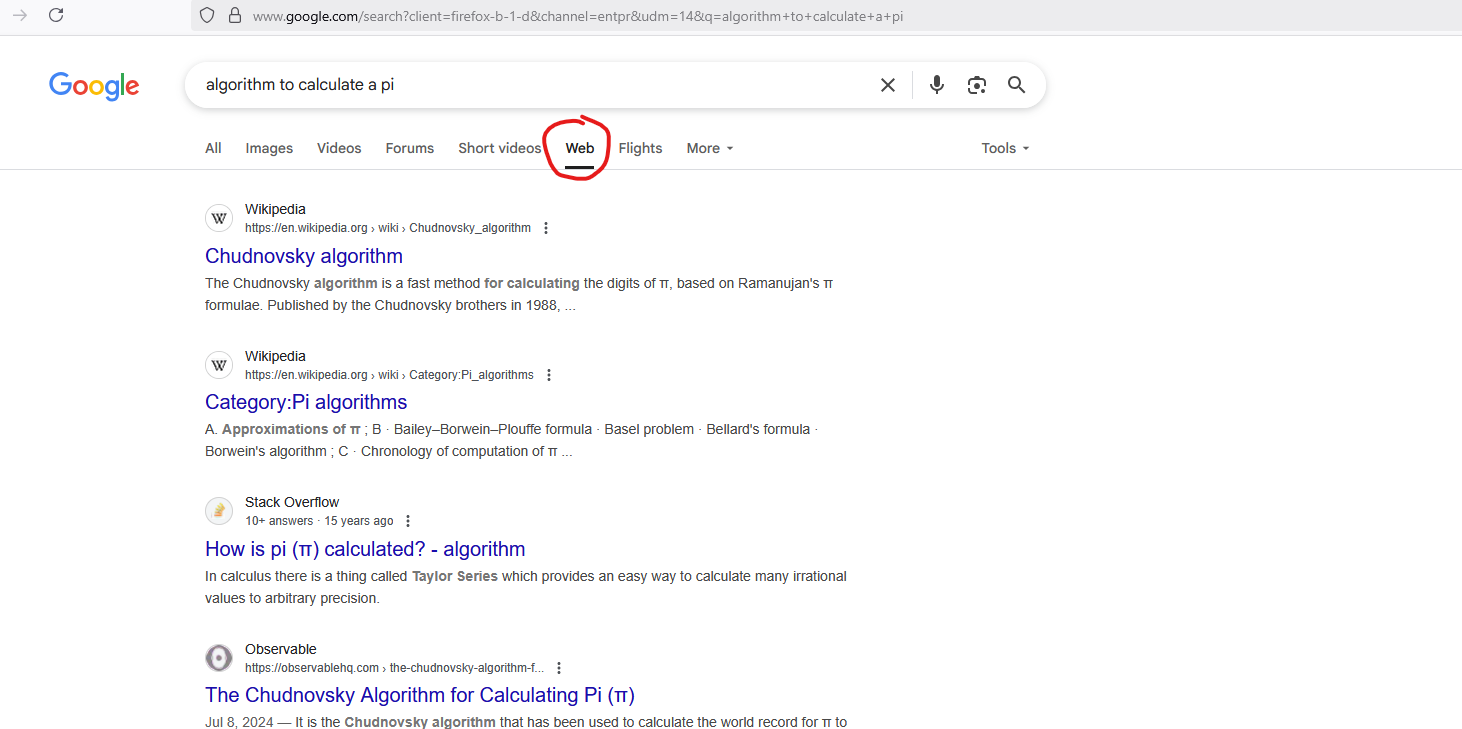Screen dimensions: 1462x729
Task: Click the browser address bar URL
Action: [578, 16]
